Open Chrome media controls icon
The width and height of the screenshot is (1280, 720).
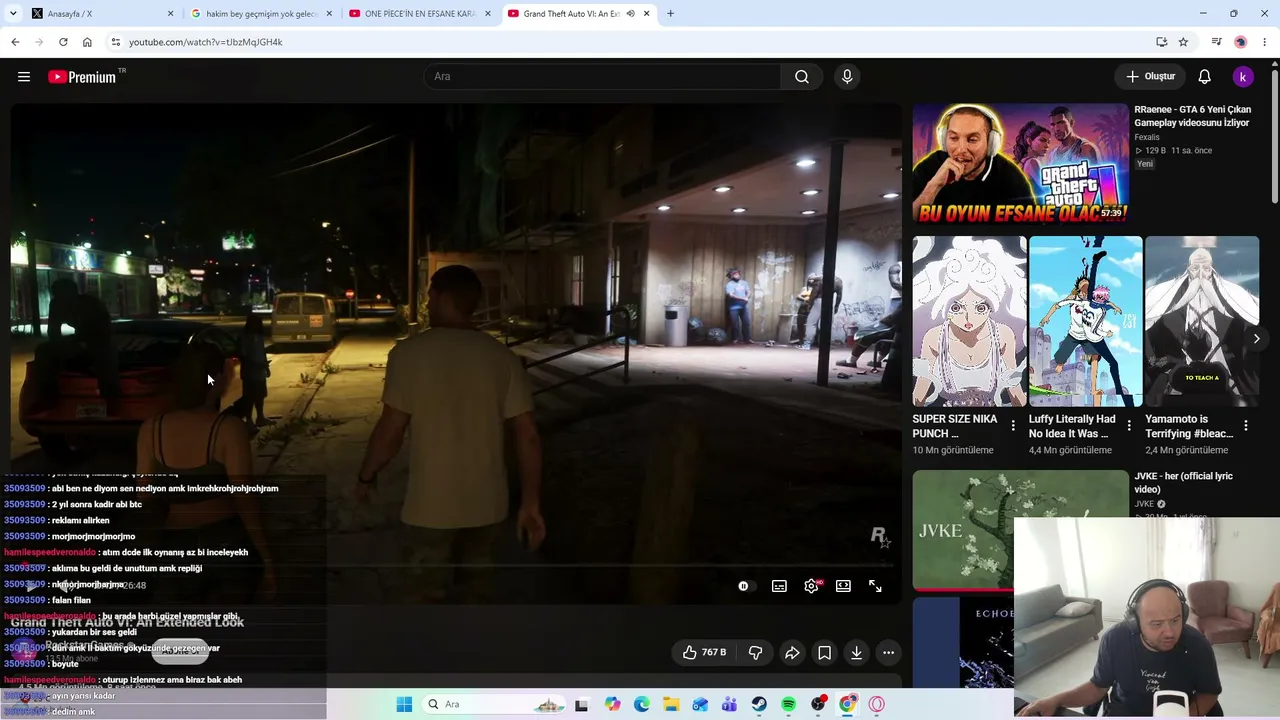[x=1216, y=42]
